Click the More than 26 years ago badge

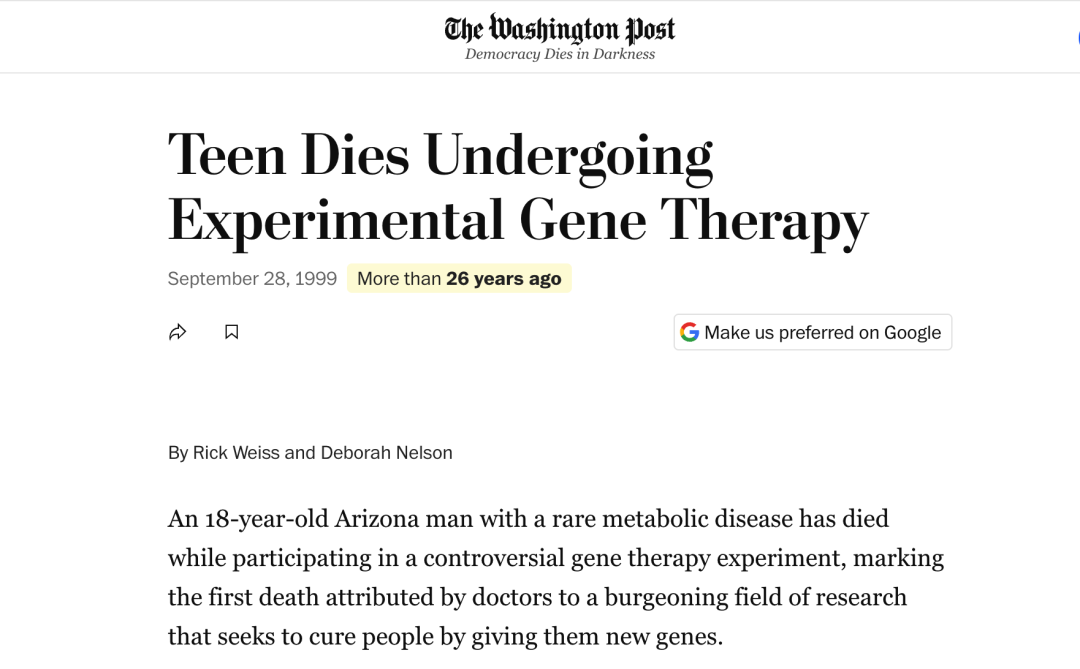click(459, 278)
